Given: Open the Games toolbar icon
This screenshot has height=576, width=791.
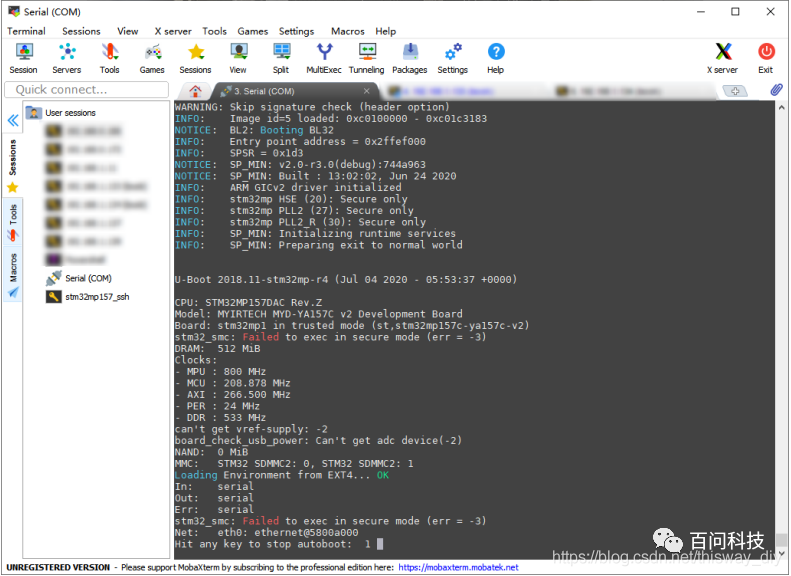Looking at the screenshot, I should pyautogui.click(x=152, y=58).
